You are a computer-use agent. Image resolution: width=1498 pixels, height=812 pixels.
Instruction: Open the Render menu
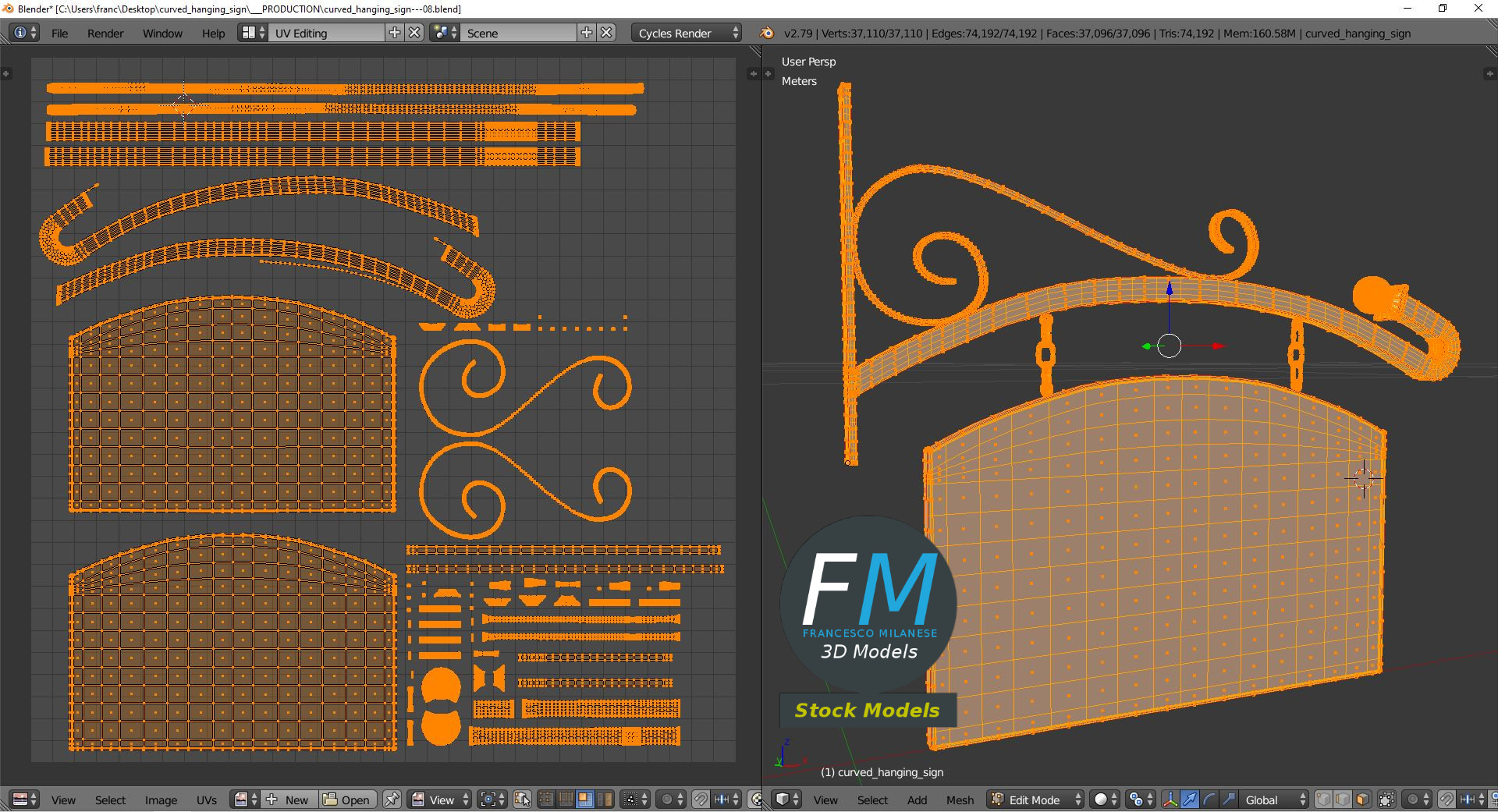pos(105,34)
